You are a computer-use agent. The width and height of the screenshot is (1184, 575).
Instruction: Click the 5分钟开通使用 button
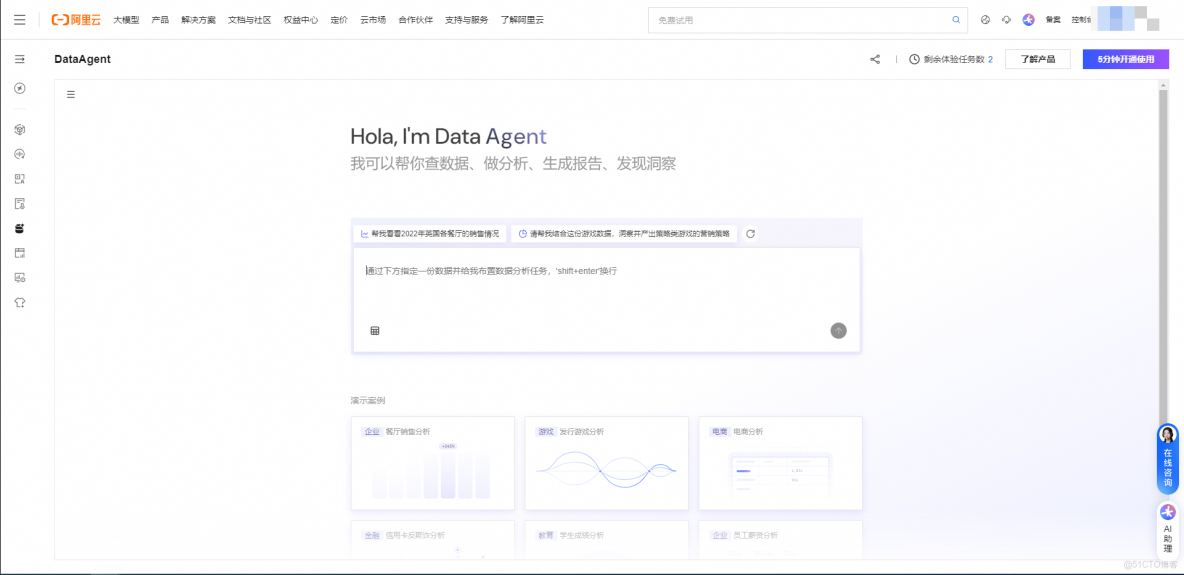click(x=1126, y=59)
